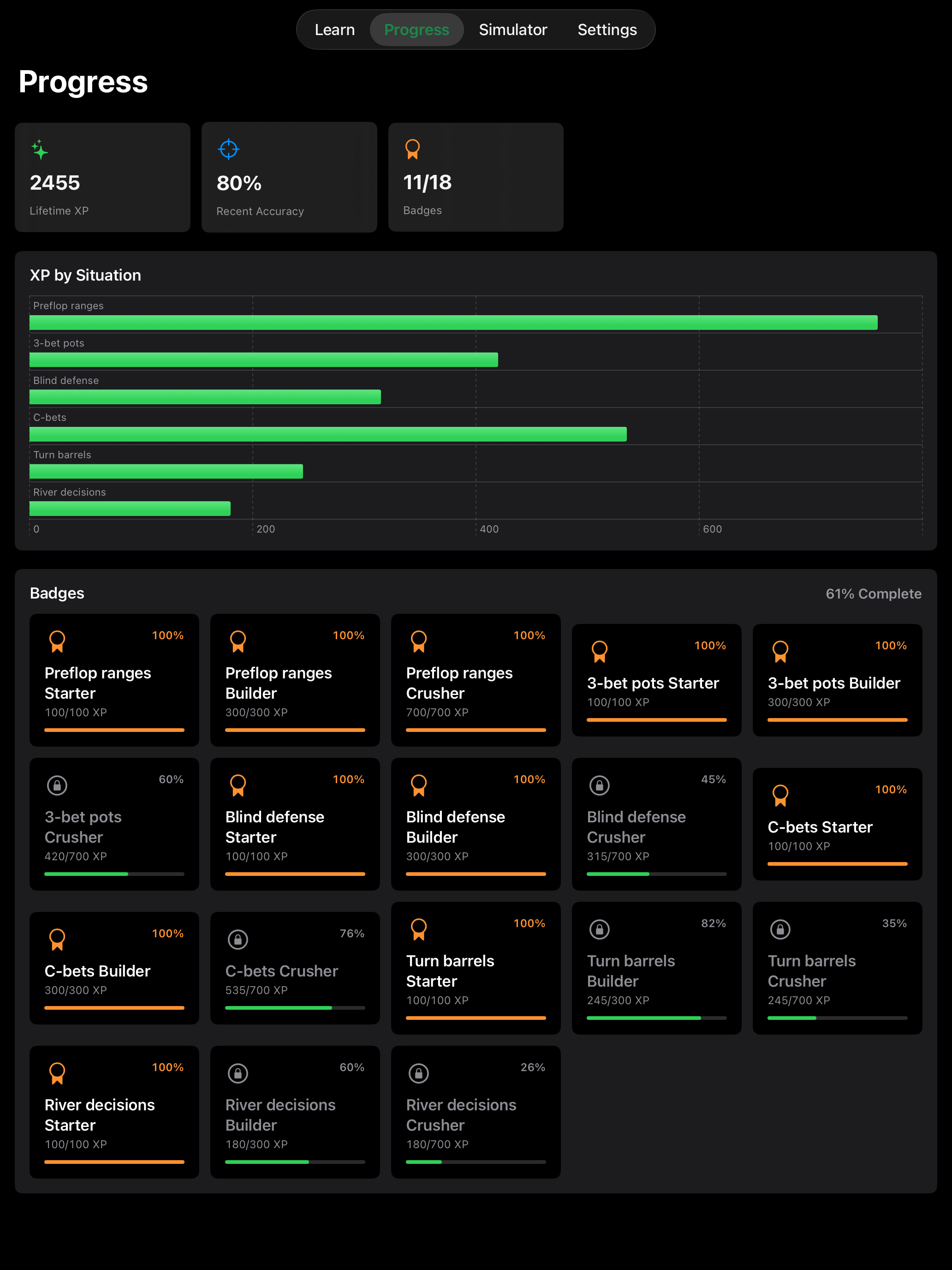Click the '315/700 XP' text
Image resolution: width=952 pixels, height=1270 pixels.
(x=618, y=856)
